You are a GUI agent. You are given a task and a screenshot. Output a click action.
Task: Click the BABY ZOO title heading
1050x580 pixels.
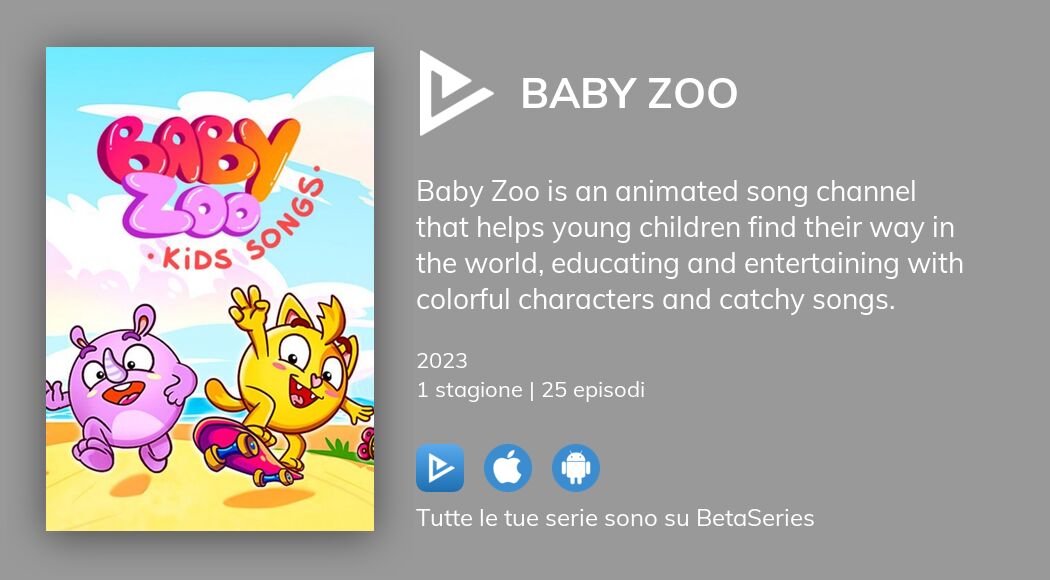(x=630, y=93)
